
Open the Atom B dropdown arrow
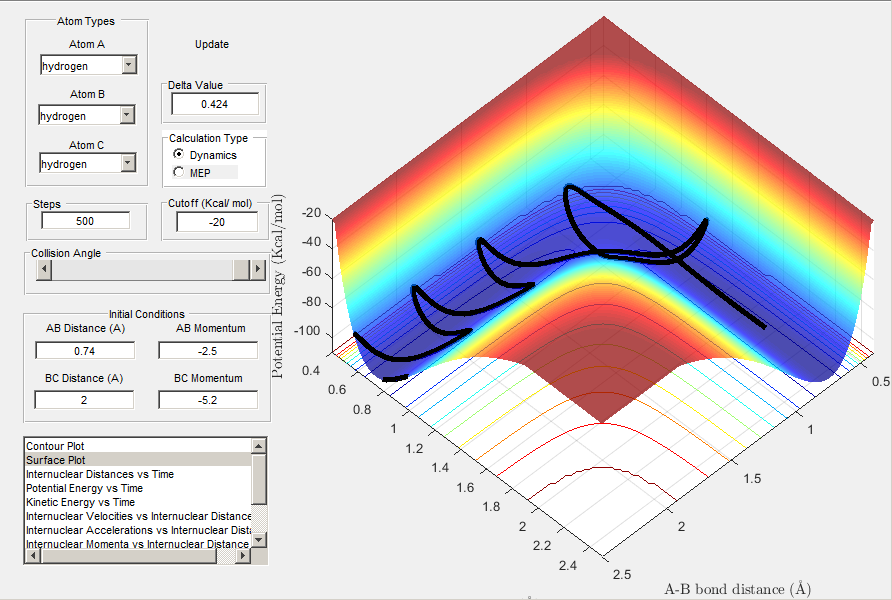tap(127, 115)
